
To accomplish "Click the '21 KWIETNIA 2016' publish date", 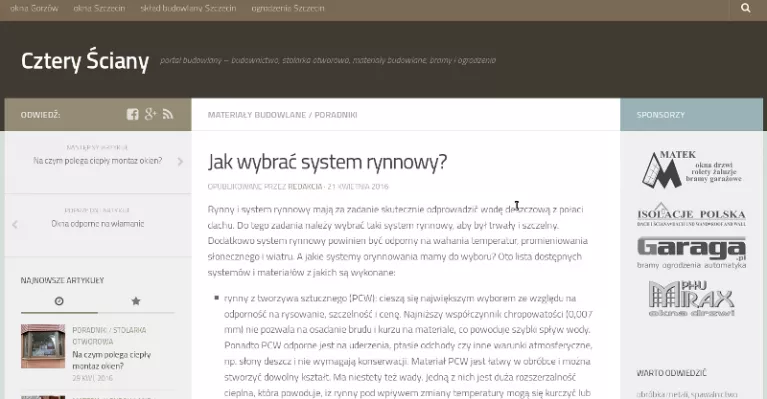I will tap(358, 186).
